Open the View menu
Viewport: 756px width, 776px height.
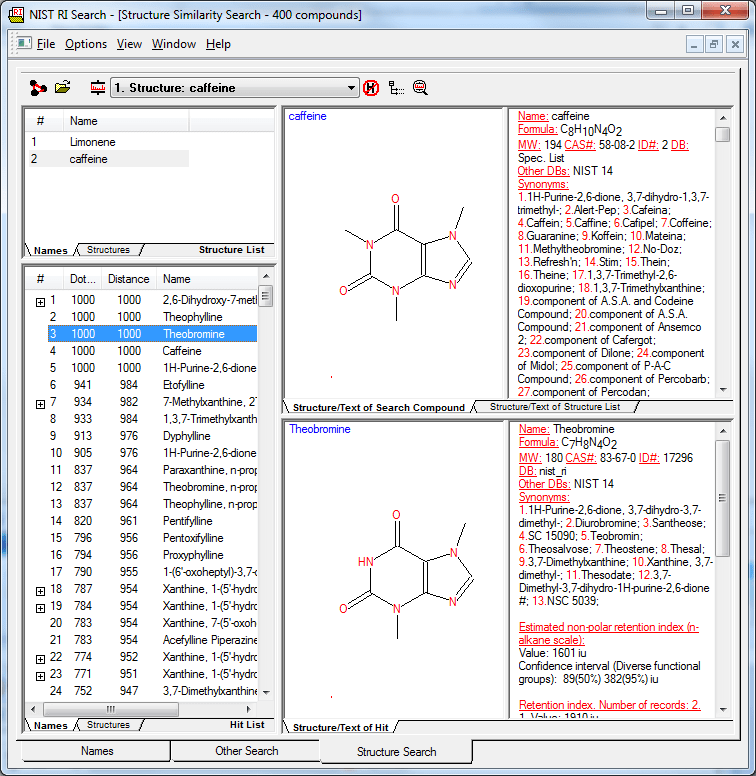point(129,44)
